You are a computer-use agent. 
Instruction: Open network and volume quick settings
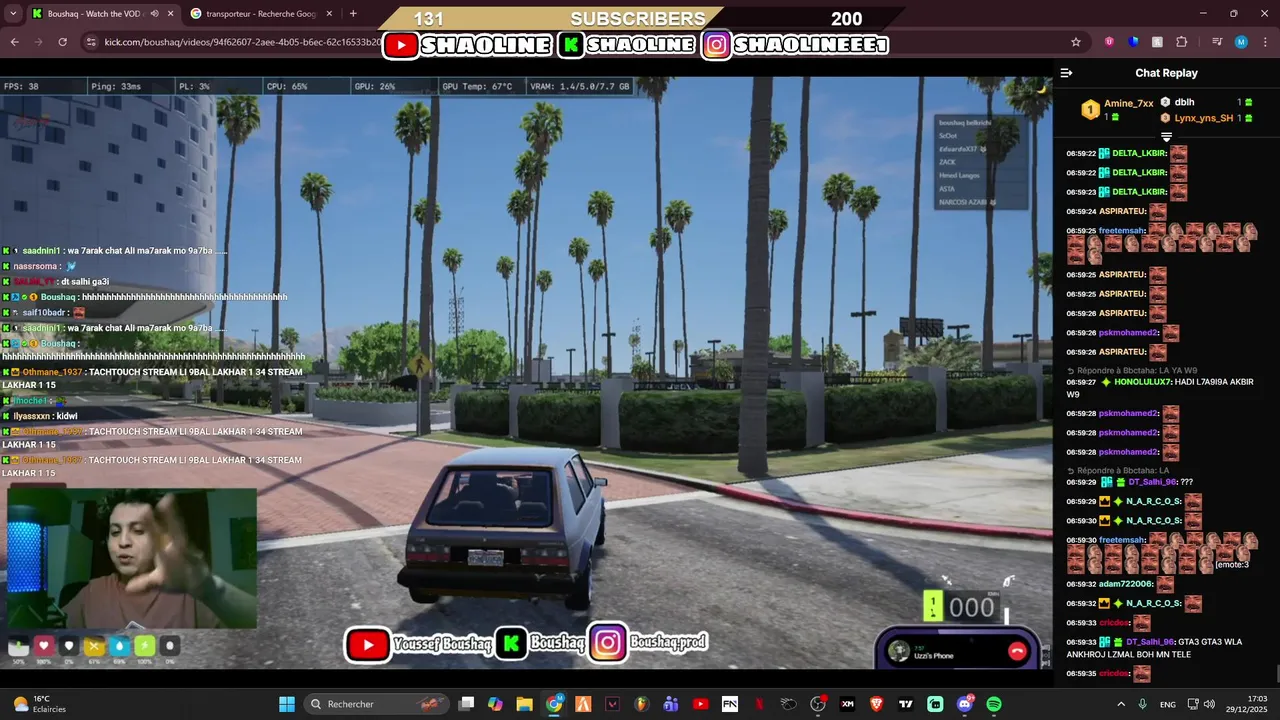pyautogui.click(x=1201, y=704)
